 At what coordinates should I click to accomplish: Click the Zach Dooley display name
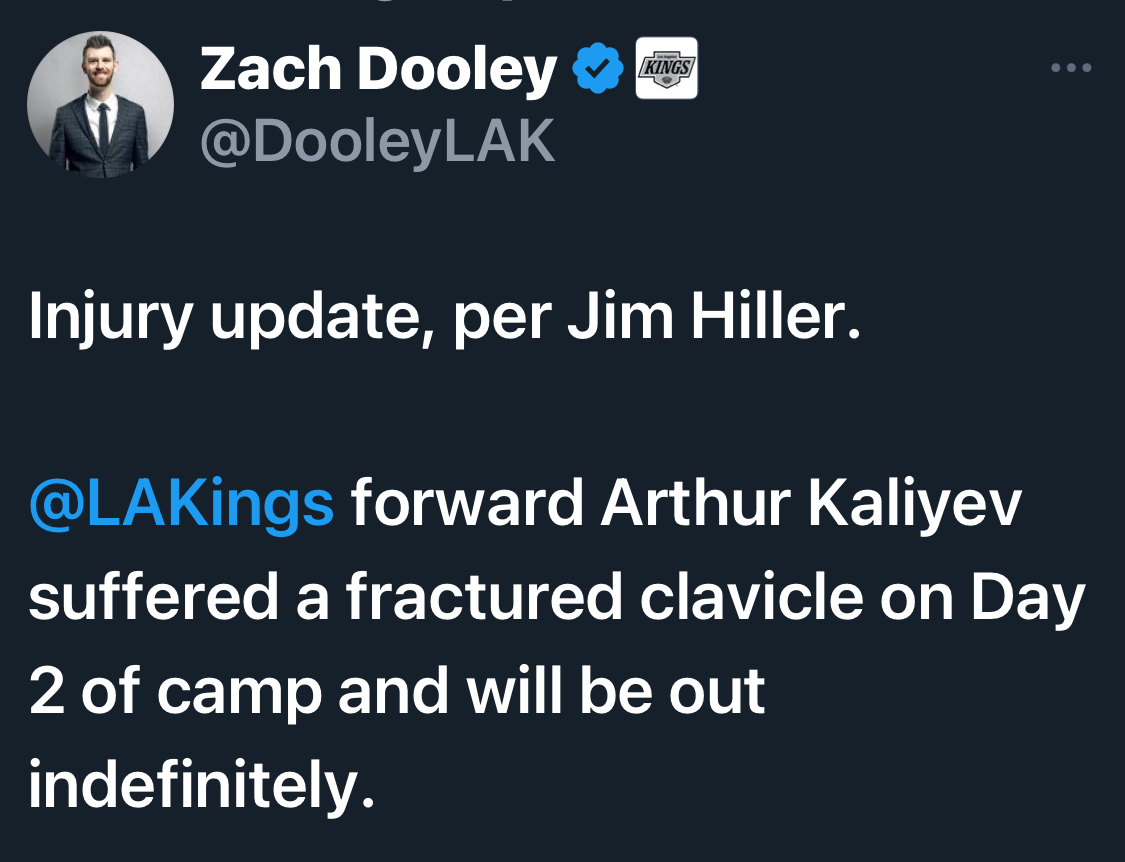point(378,70)
